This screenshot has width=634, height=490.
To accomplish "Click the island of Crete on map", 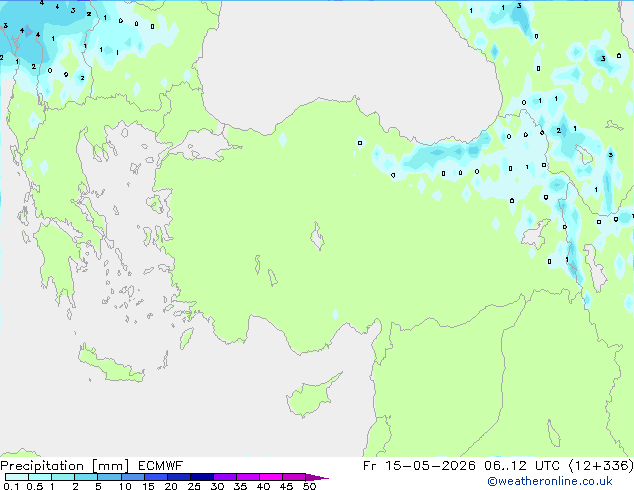I will 110,365.
